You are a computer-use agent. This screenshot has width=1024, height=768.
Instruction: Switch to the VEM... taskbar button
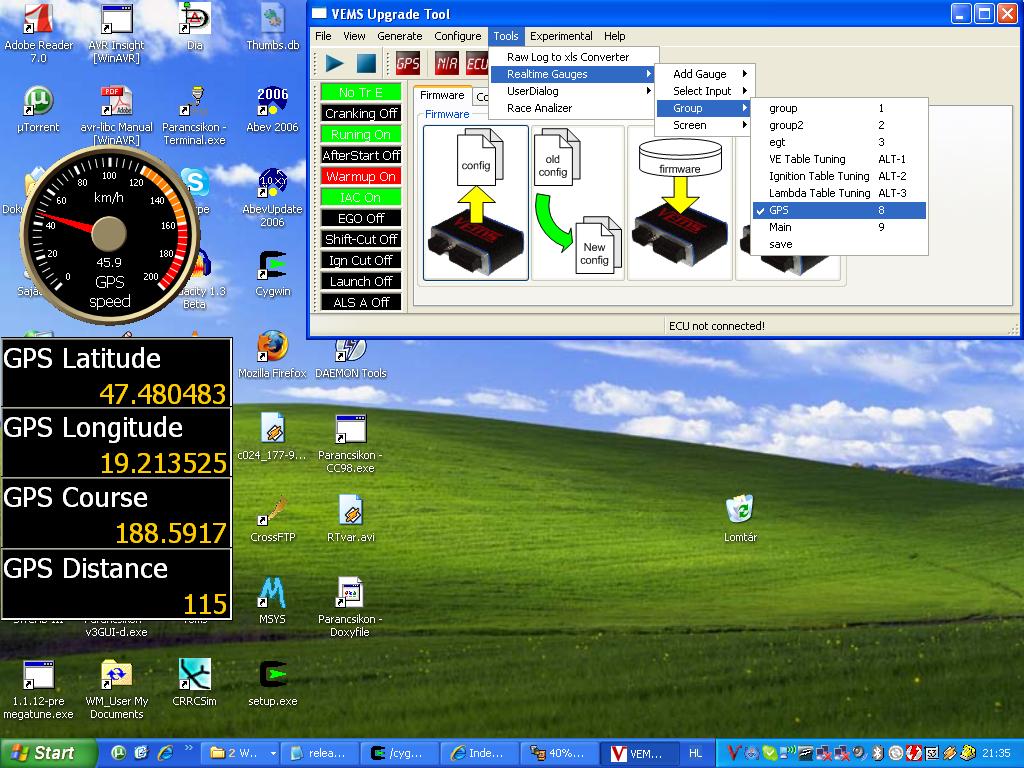coord(637,753)
